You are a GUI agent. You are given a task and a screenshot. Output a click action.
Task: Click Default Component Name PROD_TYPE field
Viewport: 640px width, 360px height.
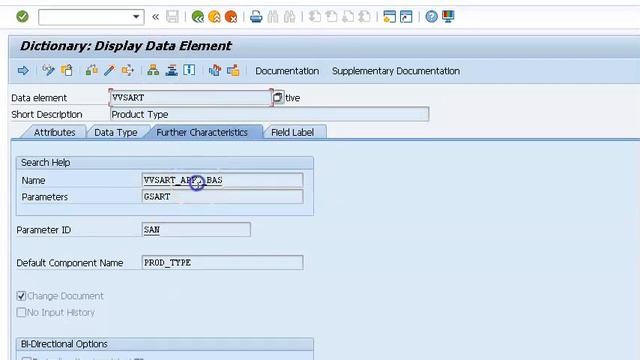pyautogui.click(x=222, y=262)
